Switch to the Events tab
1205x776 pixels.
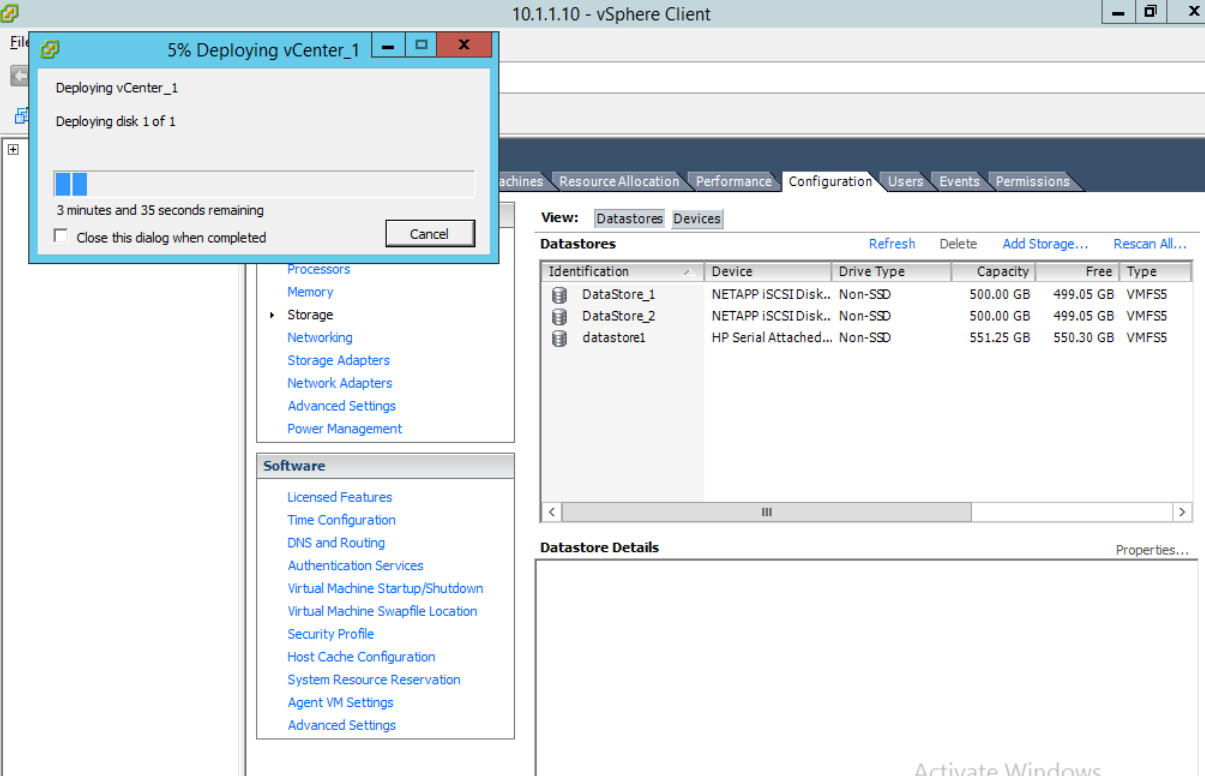[958, 181]
